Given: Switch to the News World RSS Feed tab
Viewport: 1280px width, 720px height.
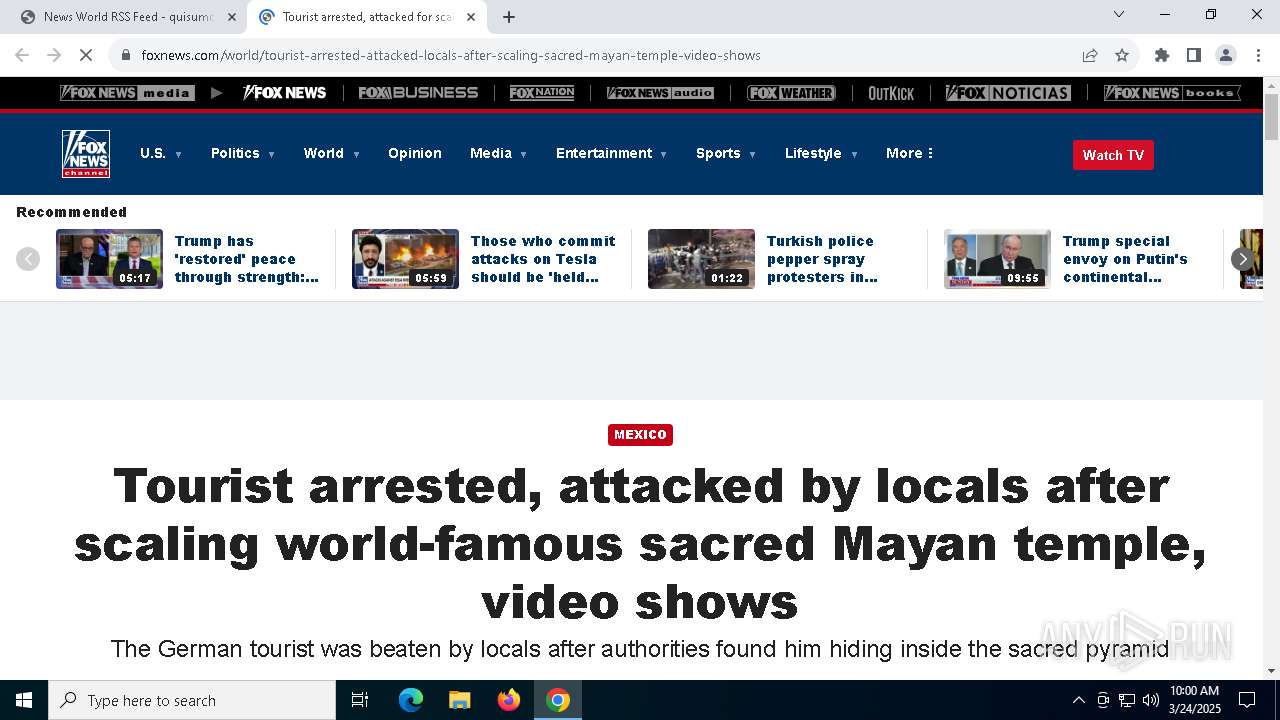Looking at the screenshot, I should (127, 17).
